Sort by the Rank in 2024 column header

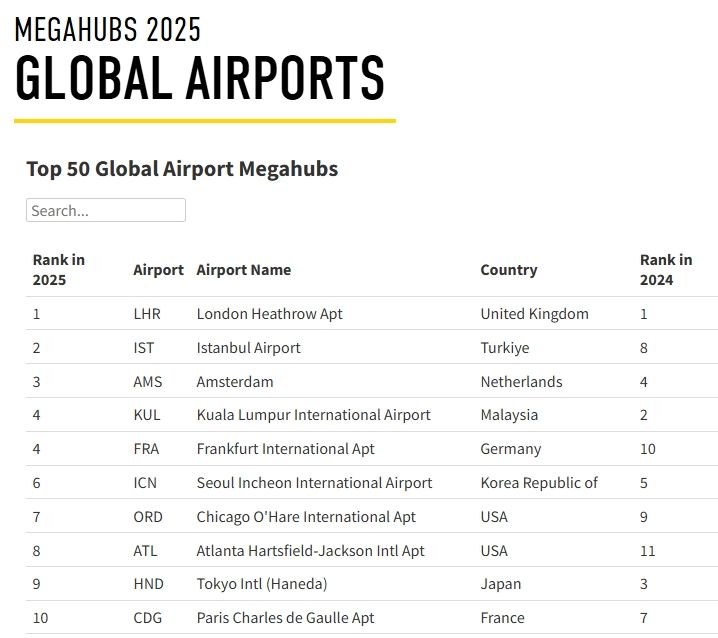click(x=665, y=270)
